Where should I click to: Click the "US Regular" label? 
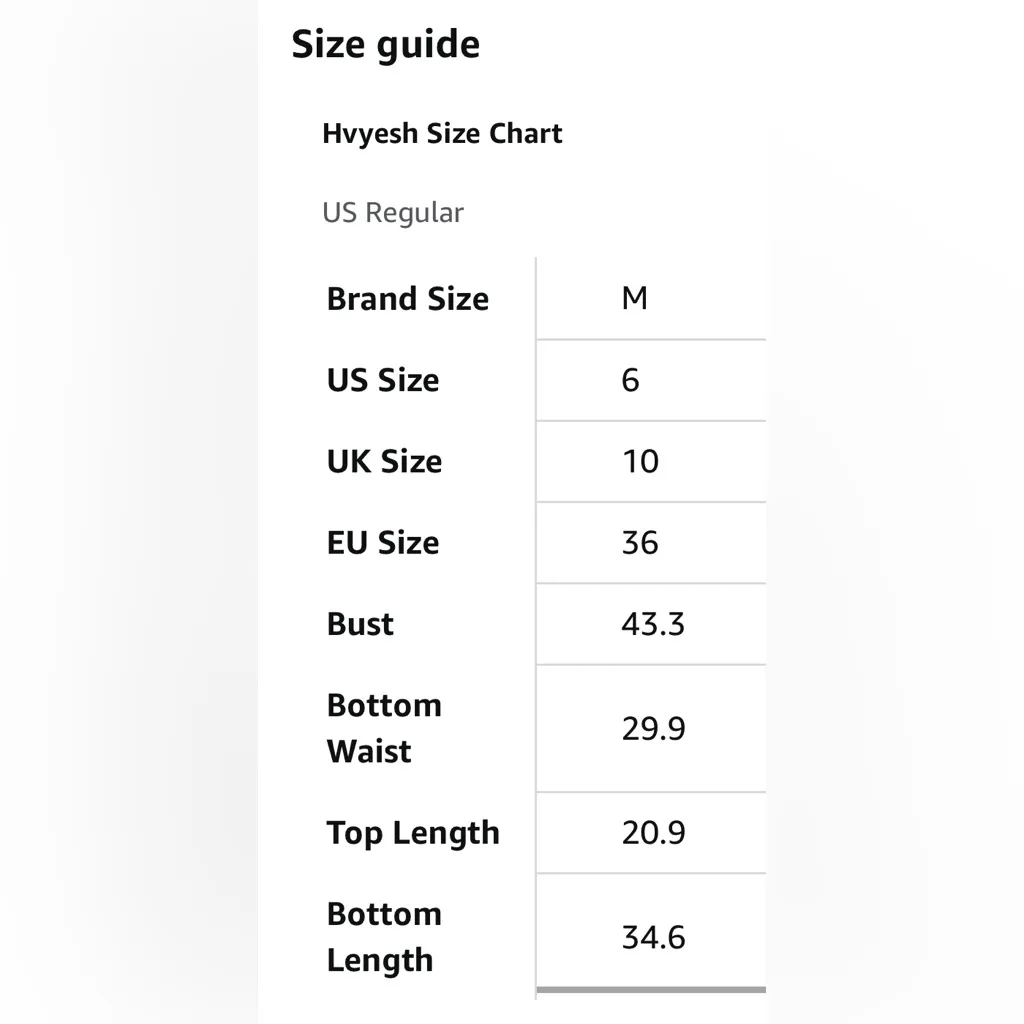[x=393, y=213]
